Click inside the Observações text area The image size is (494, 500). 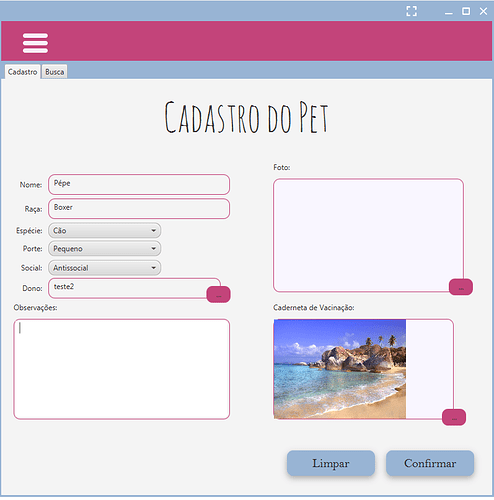tap(122, 369)
